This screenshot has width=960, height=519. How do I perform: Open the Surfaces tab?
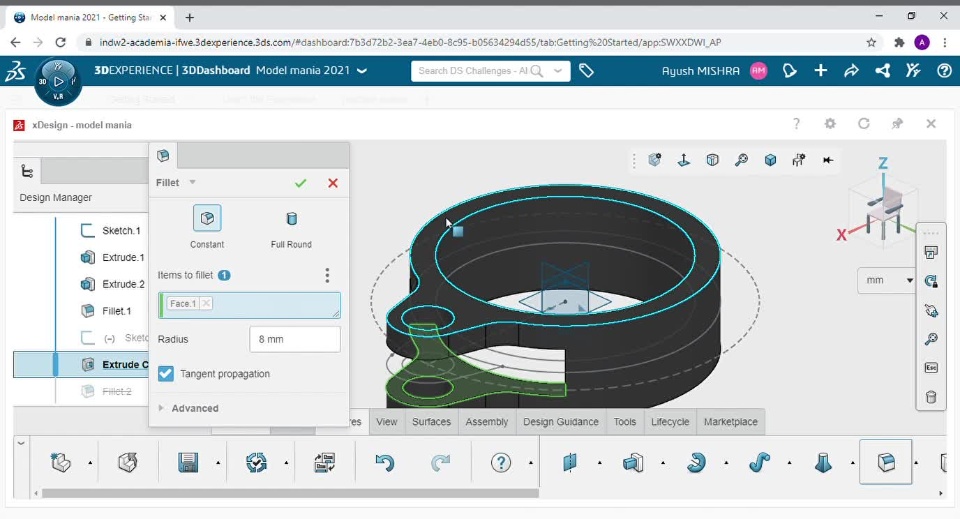pos(431,422)
